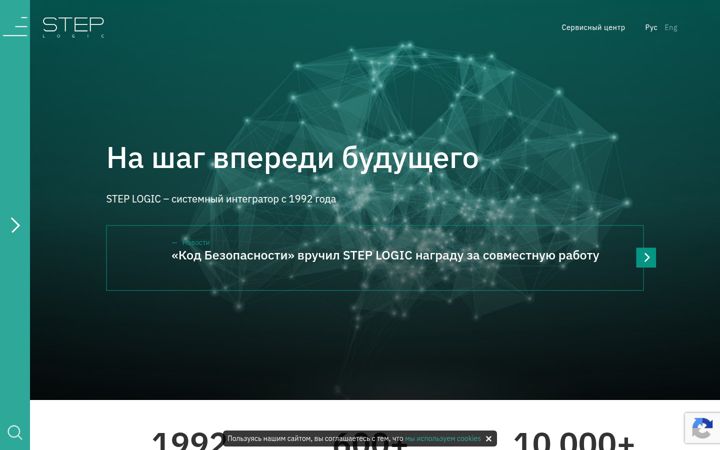Switch language to Eng
The width and height of the screenshot is (720, 450).
click(x=670, y=28)
